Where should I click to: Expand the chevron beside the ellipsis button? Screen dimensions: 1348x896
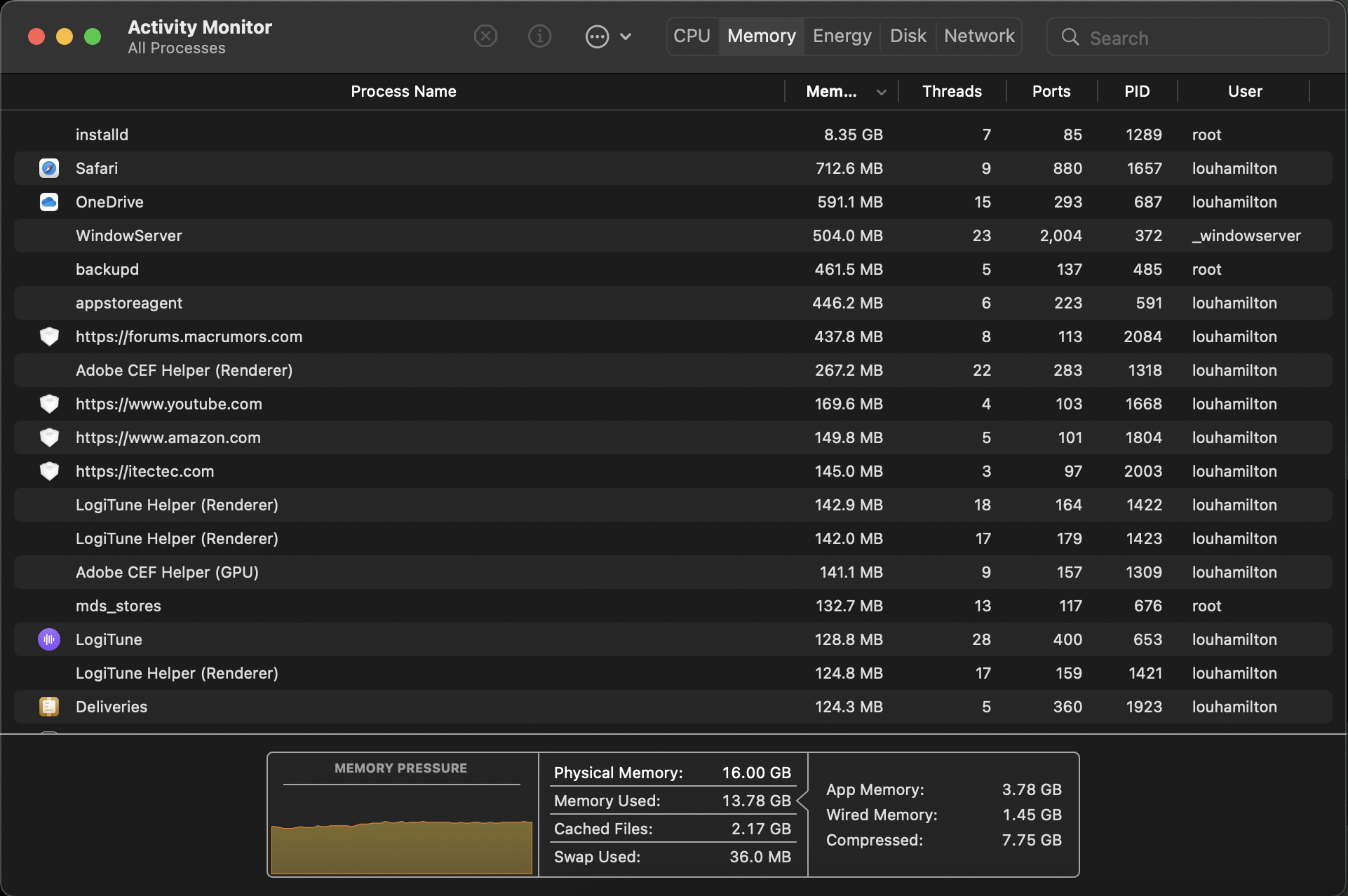click(626, 36)
